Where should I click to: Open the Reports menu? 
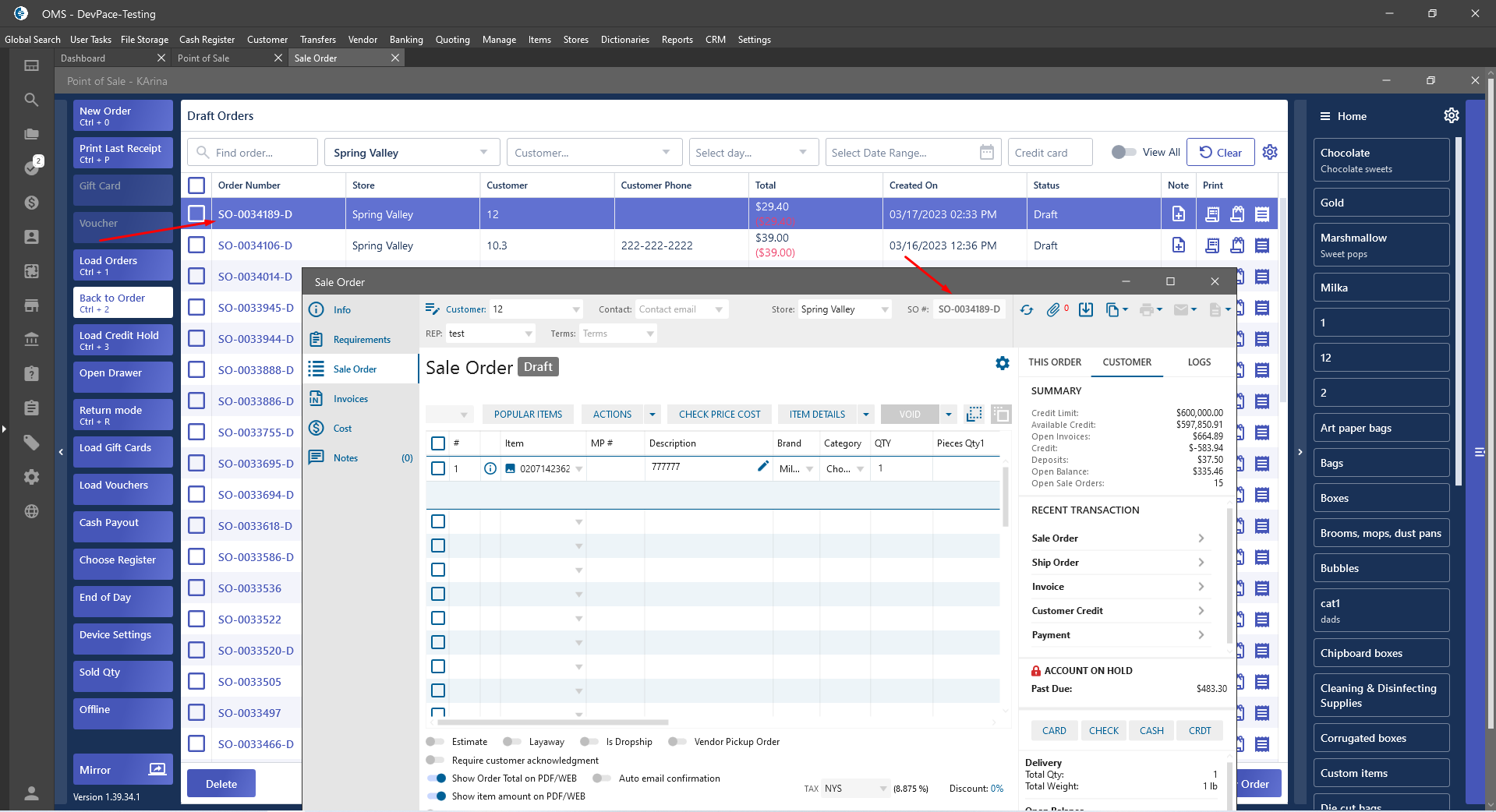[677, 40]
